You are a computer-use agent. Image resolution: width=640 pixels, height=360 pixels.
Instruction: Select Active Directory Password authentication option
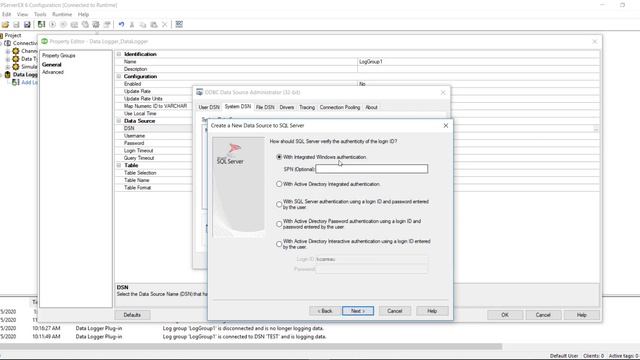[x=279, y=224]
